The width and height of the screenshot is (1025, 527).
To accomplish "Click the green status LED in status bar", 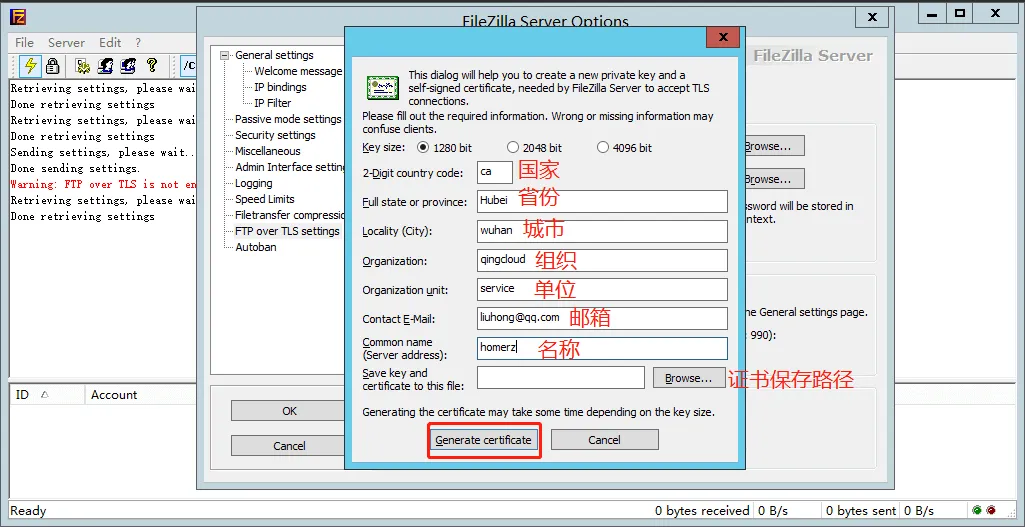I will point(977,510).
